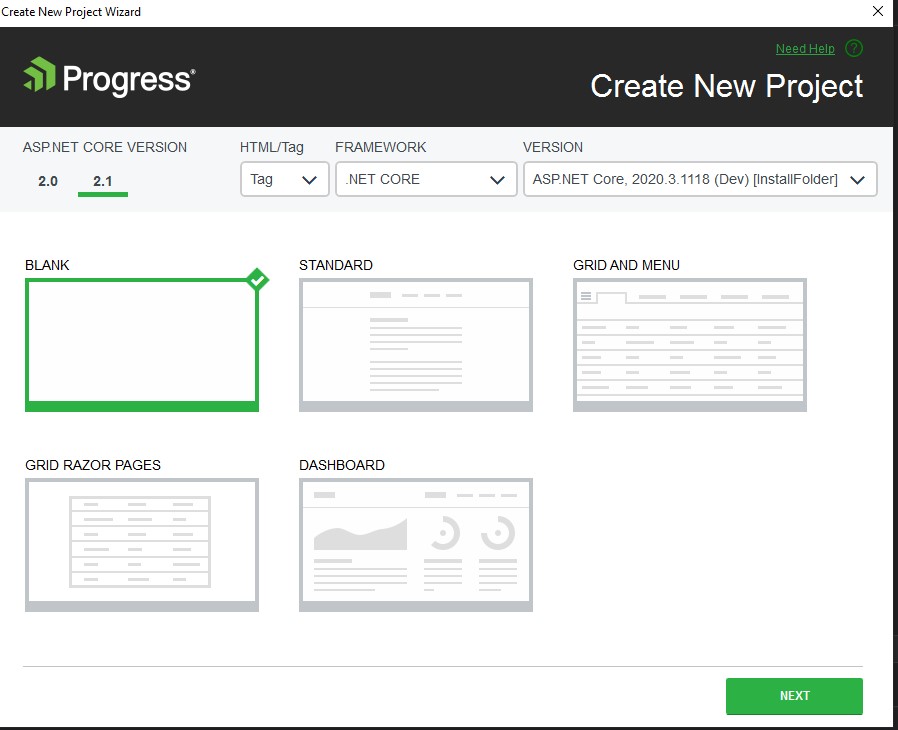Screen dimensions: 898x730
Task: Click the NEXT button
Action: point(794,696)
